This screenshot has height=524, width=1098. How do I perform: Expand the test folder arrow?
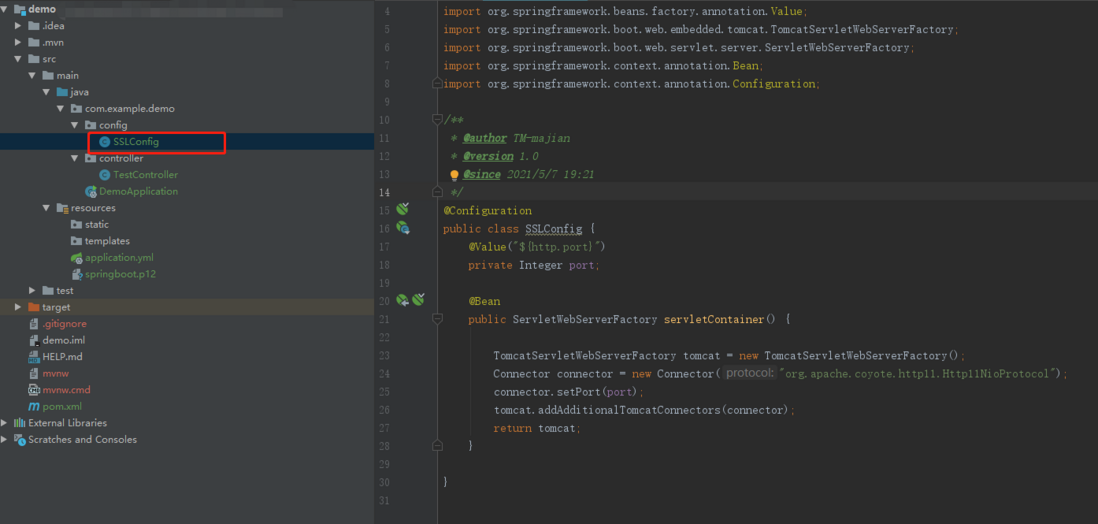tap(32, 291)
